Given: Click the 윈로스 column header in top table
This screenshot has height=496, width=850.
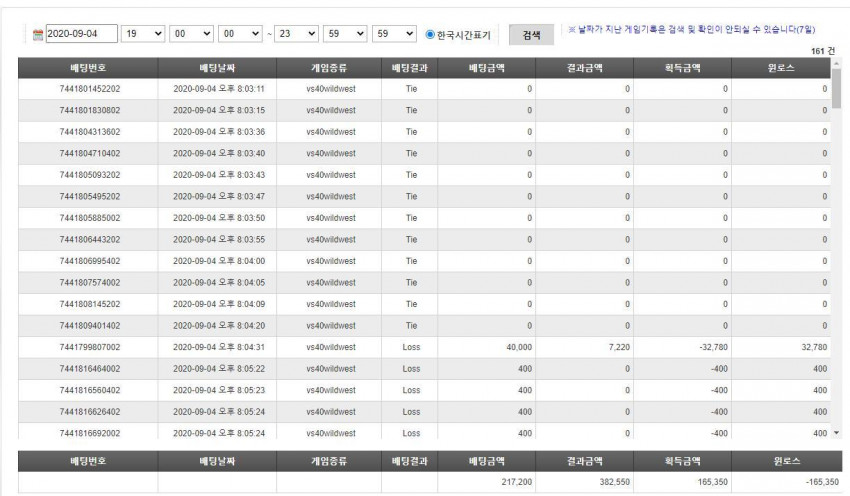Looking at the screenshot, I should point(781,68).
